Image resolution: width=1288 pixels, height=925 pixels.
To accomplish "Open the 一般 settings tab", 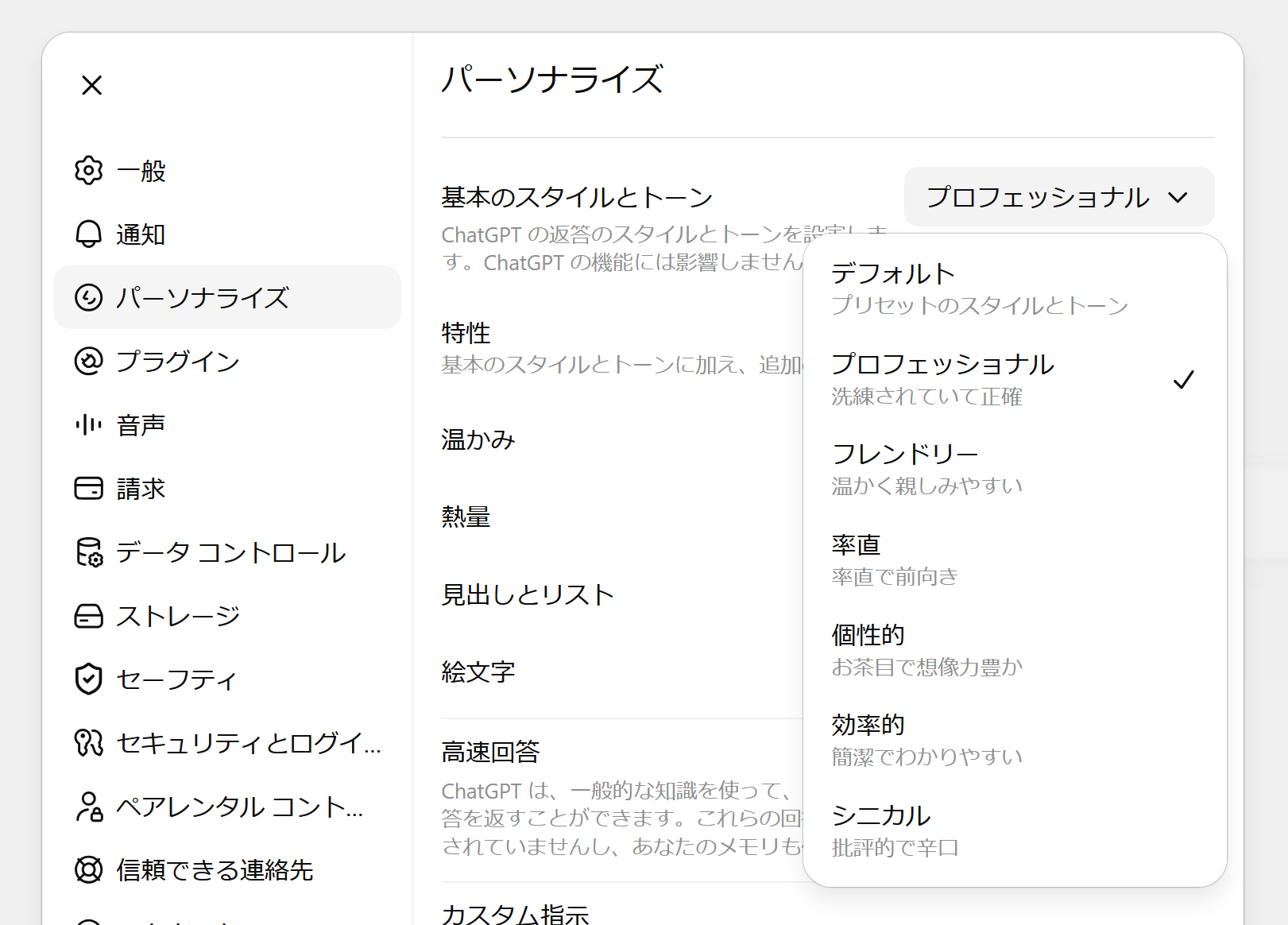I will (x=227, y=171).
